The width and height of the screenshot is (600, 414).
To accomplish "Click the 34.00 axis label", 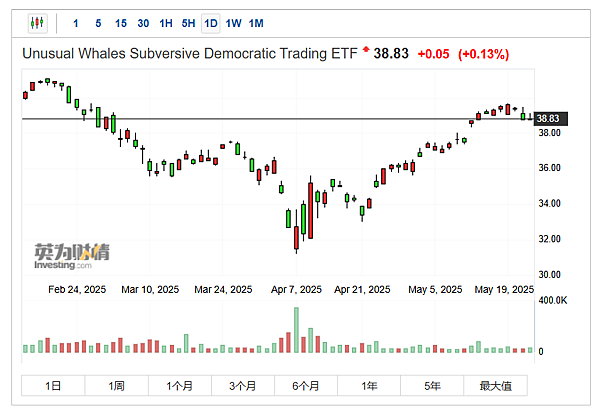I will click(549, 203).
